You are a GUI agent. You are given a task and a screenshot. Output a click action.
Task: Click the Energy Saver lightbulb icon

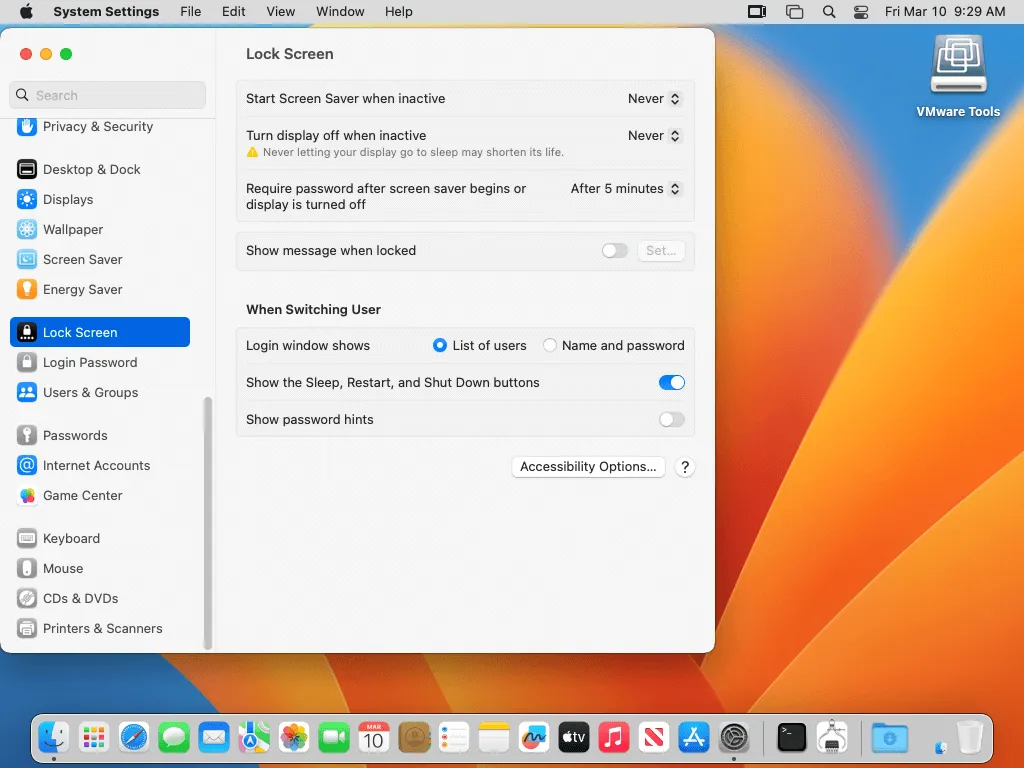[x=27, y=289]
